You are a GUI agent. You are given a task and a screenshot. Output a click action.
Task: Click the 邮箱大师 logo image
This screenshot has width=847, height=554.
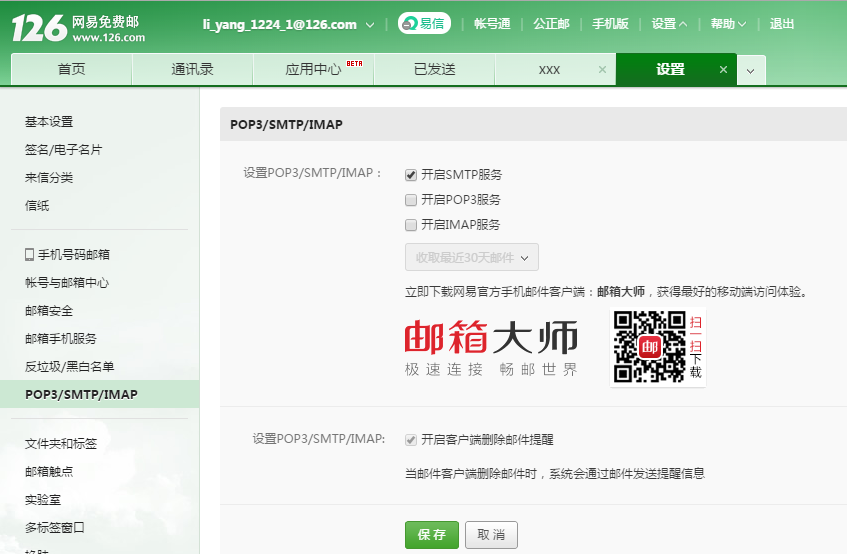[491, 348]
